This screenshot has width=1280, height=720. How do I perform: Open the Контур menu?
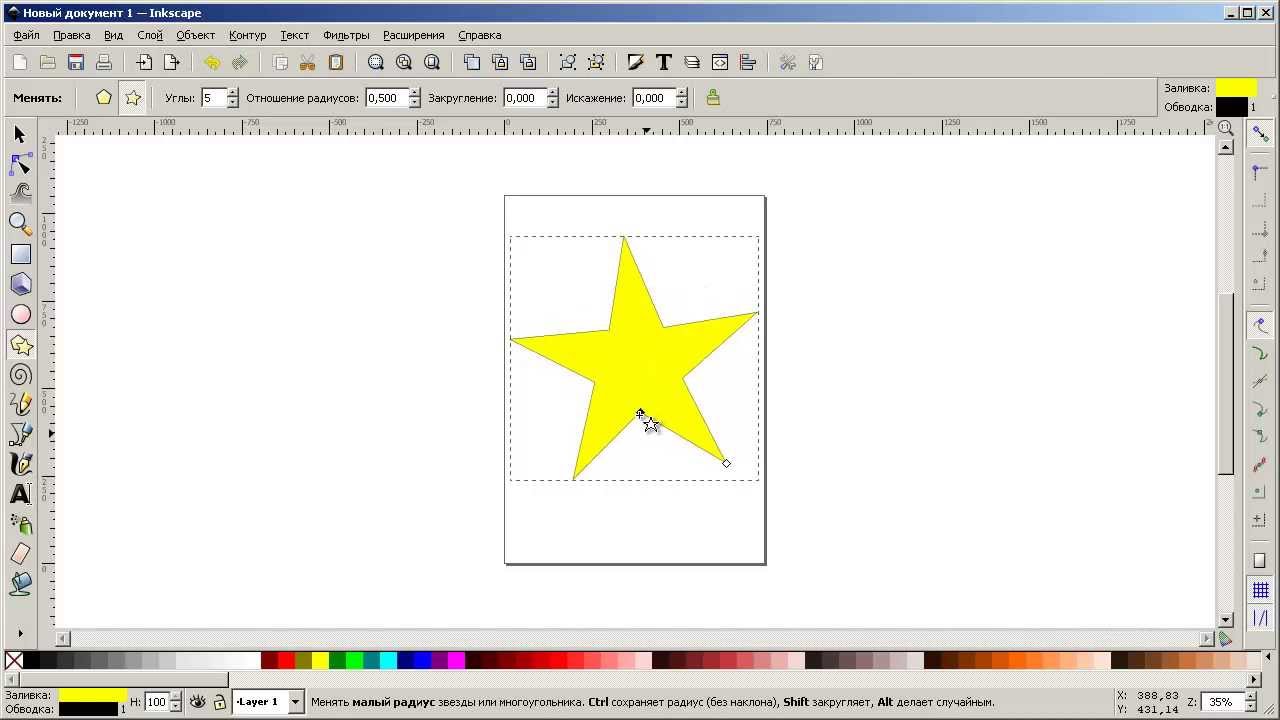point(247,35)
